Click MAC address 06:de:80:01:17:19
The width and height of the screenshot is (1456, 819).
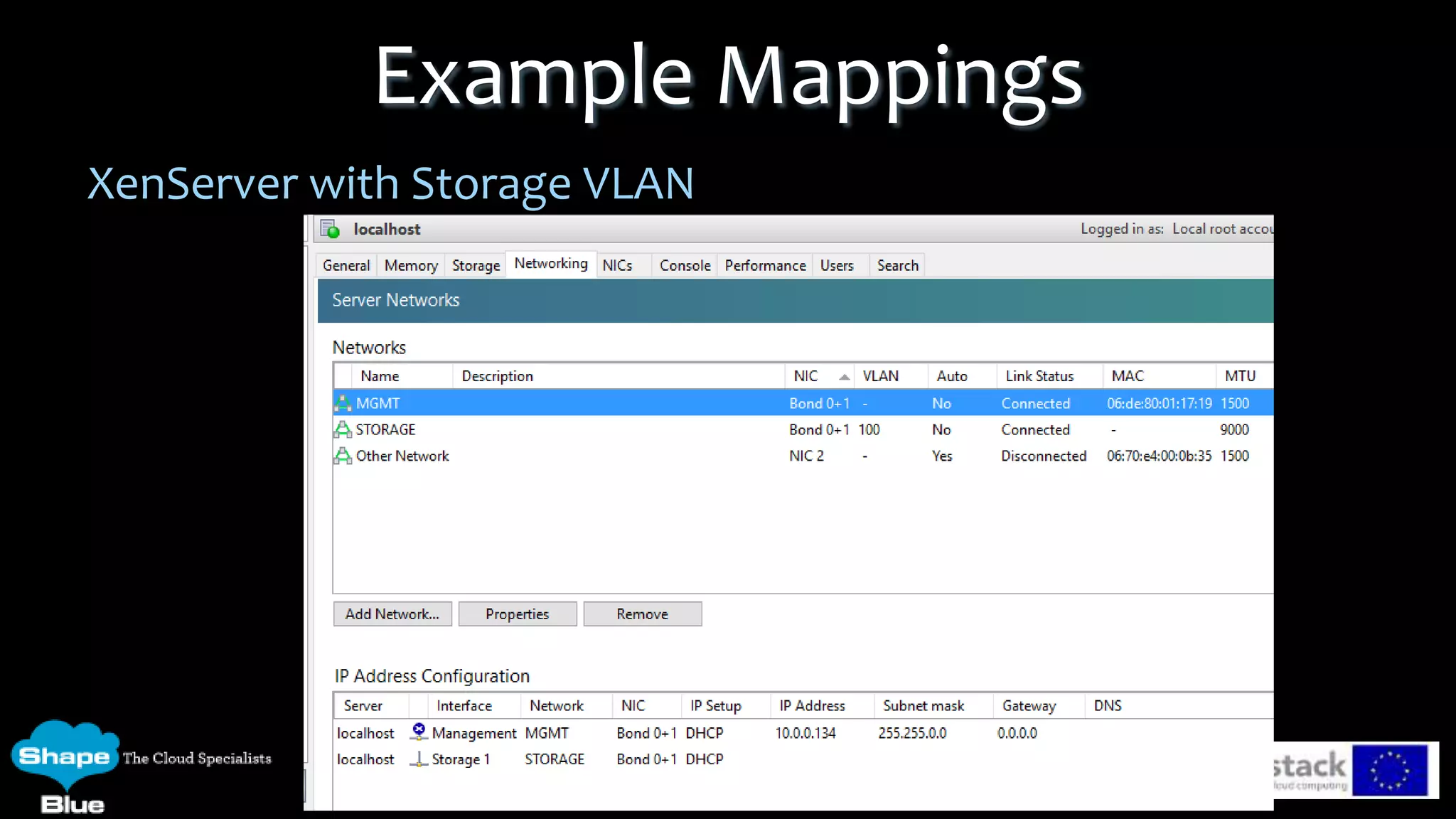tap(1159, 403)
